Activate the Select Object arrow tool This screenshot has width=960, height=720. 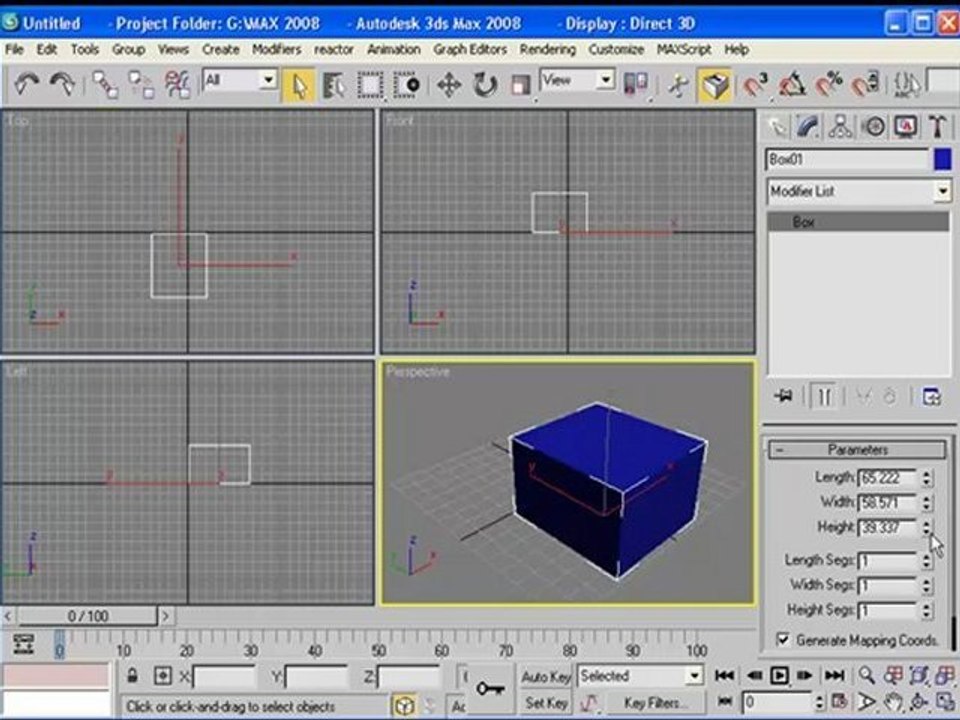[299, 86]
